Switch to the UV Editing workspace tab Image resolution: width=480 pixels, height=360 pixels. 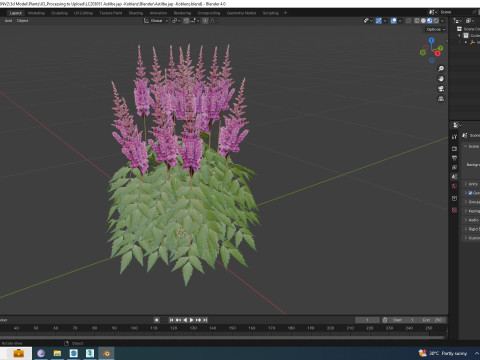83,13
